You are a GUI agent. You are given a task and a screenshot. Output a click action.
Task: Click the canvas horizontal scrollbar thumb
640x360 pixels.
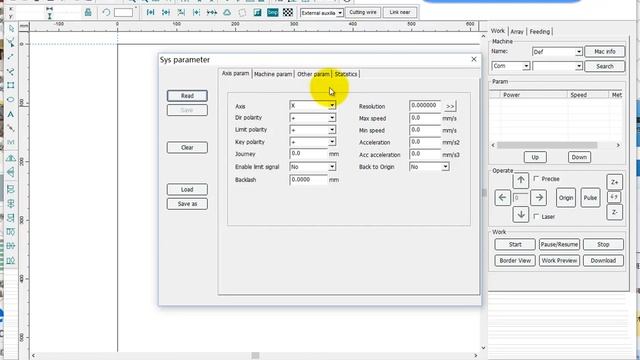(x=255, y=356)
